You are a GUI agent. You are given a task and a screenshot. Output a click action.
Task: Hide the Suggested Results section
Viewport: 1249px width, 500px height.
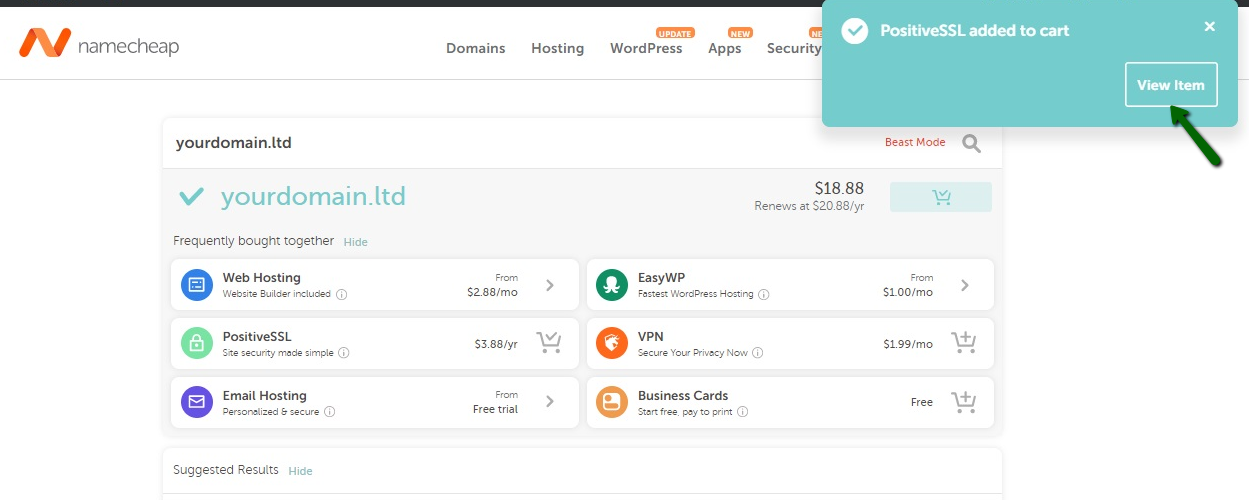point(300,471)
